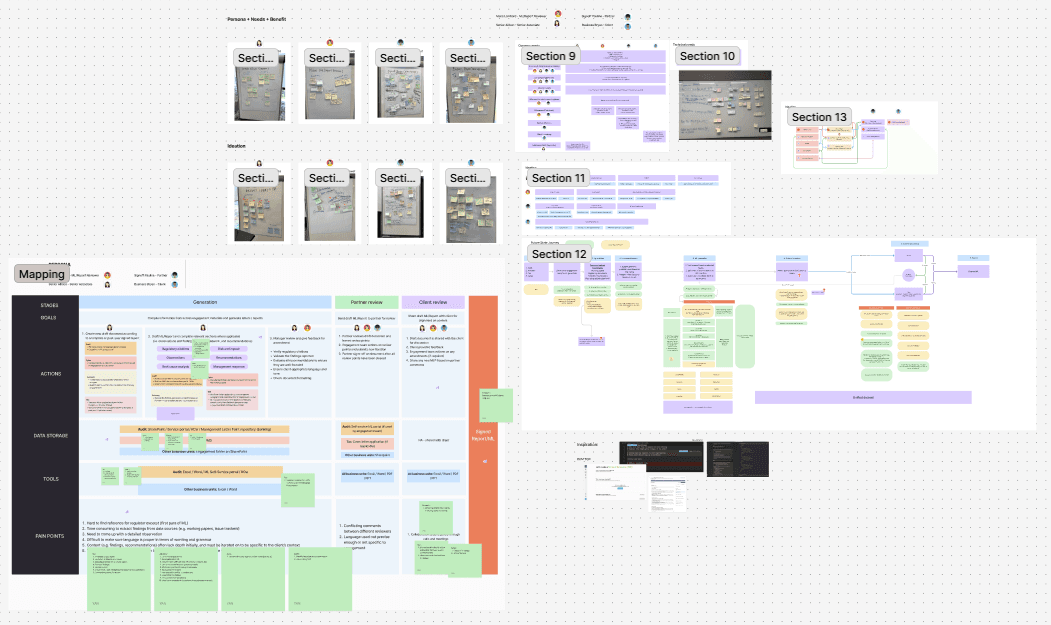Image resolution: width=1051 pixels, height=625 pixels.
Task: Click the whiteboard photo under Section 10
Action: tap(724, 105)
